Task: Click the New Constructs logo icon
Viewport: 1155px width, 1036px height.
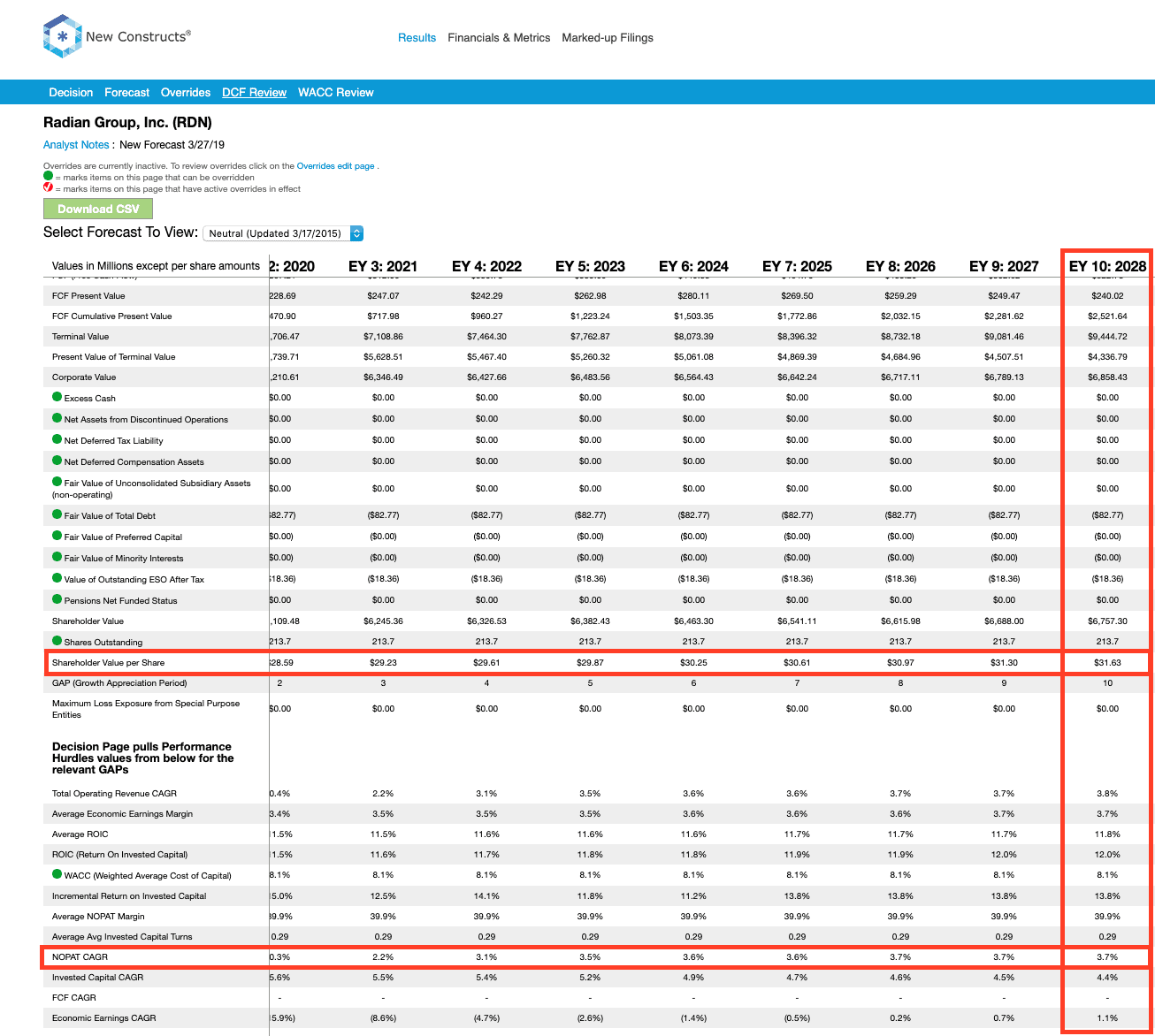Action: [62, 37]
